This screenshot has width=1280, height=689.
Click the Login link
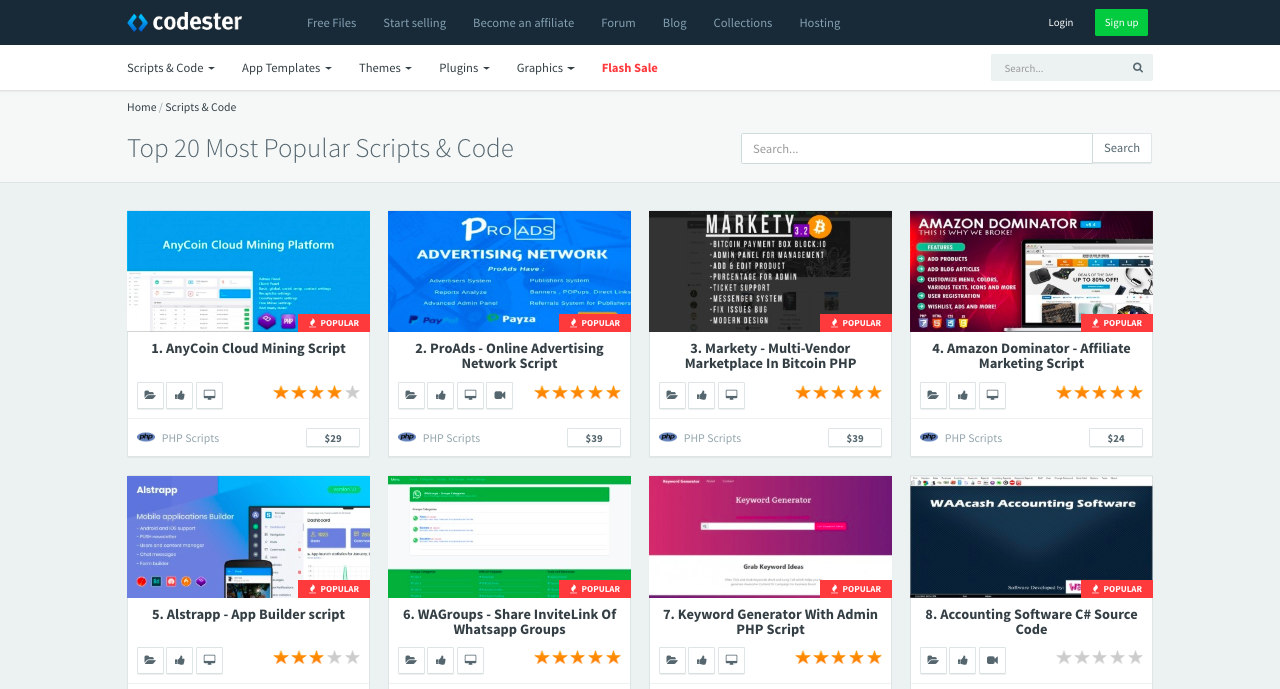click(x=1061, y=23)
